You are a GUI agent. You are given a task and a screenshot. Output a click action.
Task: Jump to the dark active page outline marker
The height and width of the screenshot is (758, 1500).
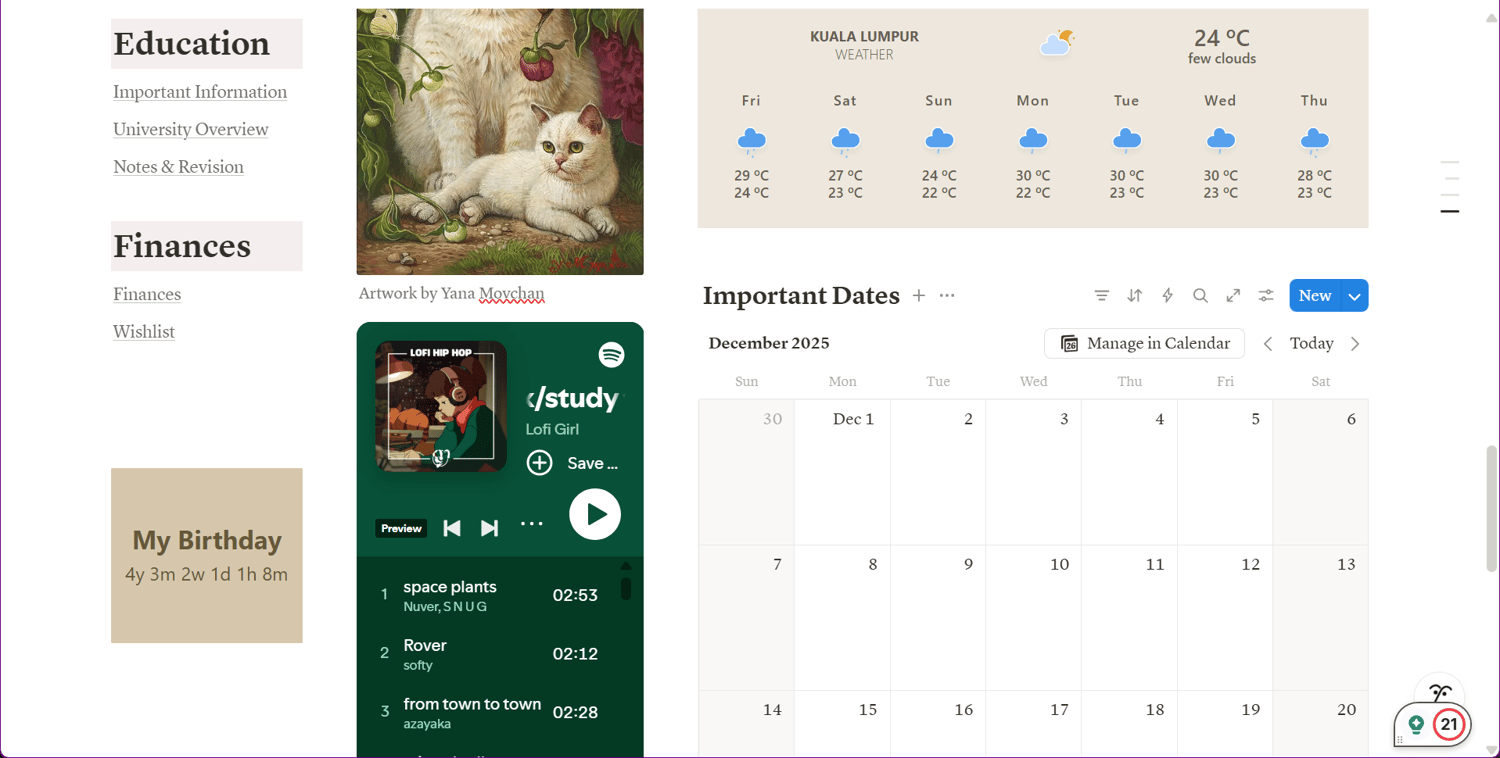pyautogui.click(x=1449, y=212)
